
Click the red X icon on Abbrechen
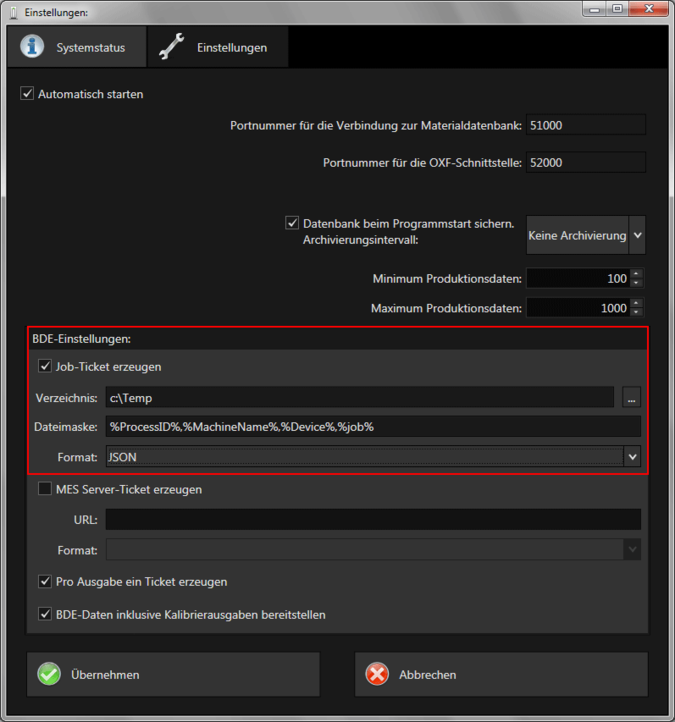click(x=377, y=675)
